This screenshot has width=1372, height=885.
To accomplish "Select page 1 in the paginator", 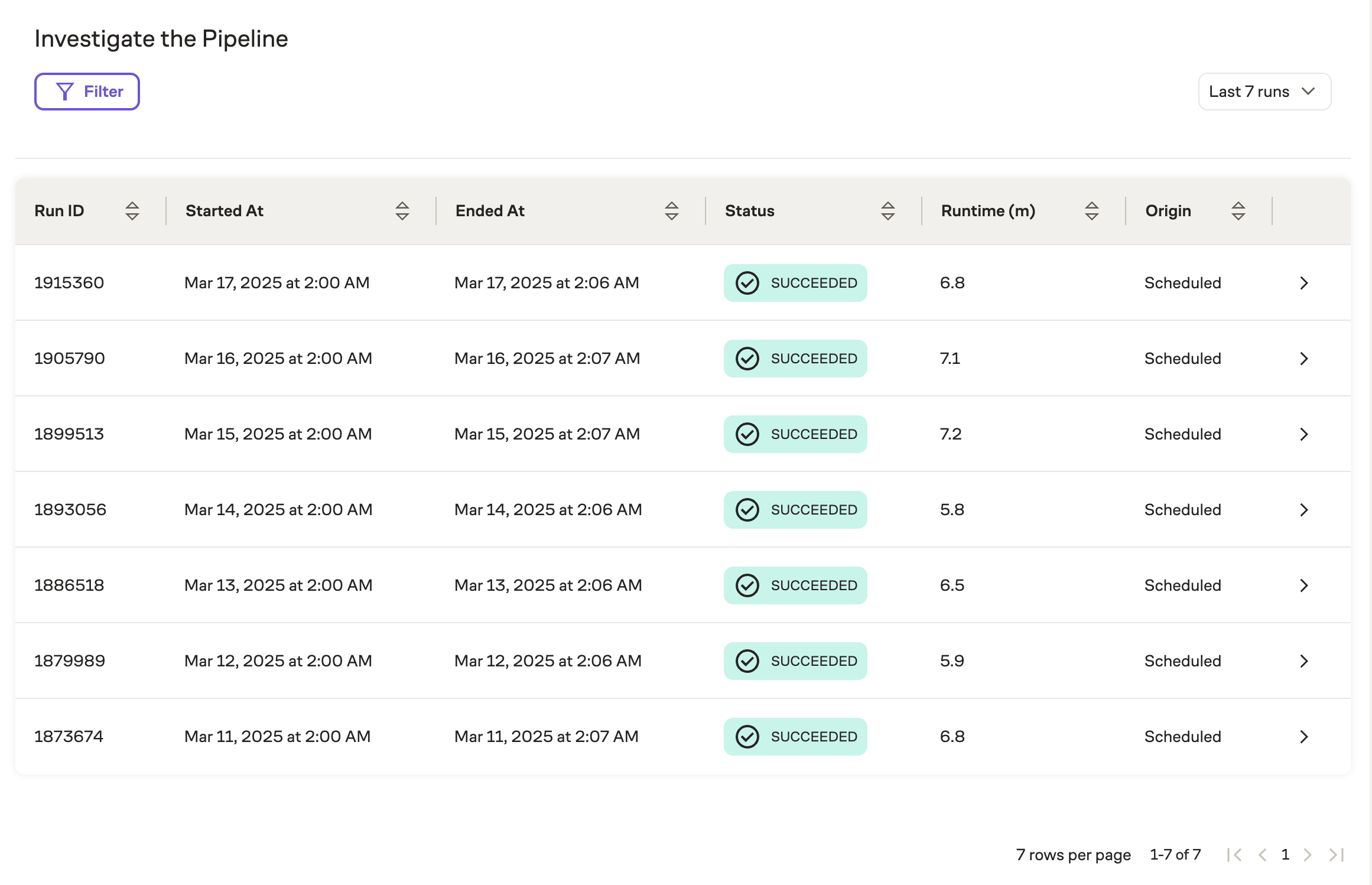I will point(1286,854).
